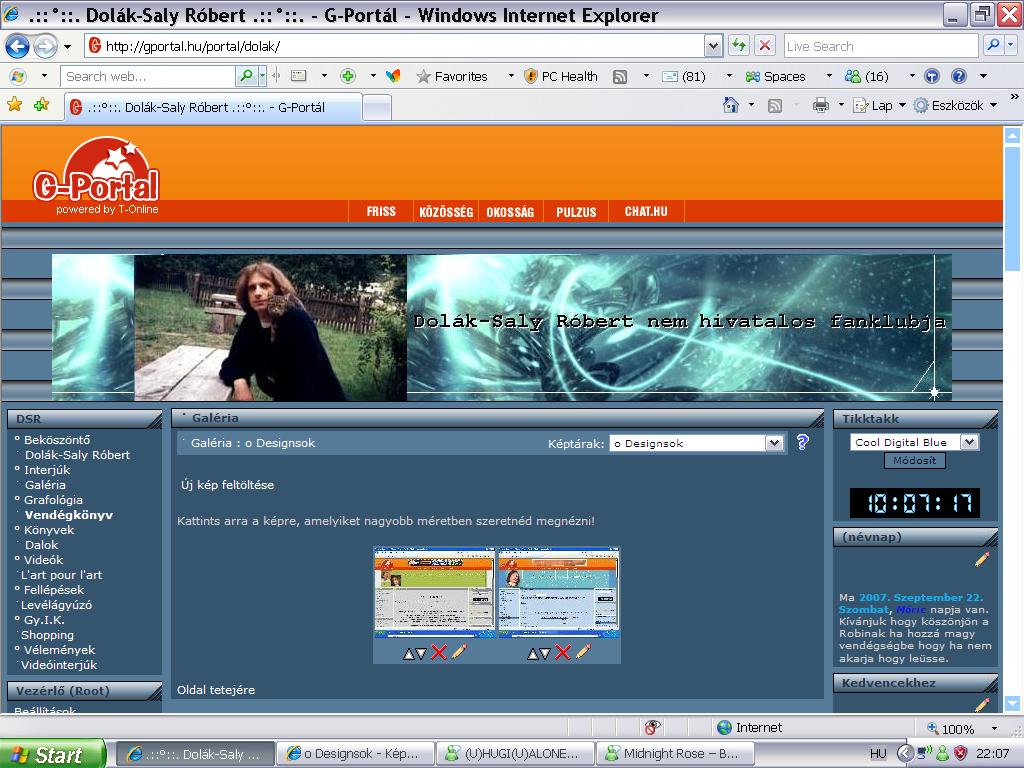Screen dimensions: 1024x768
Task: Open the first design thumbnail image
Action: point(434,592)
